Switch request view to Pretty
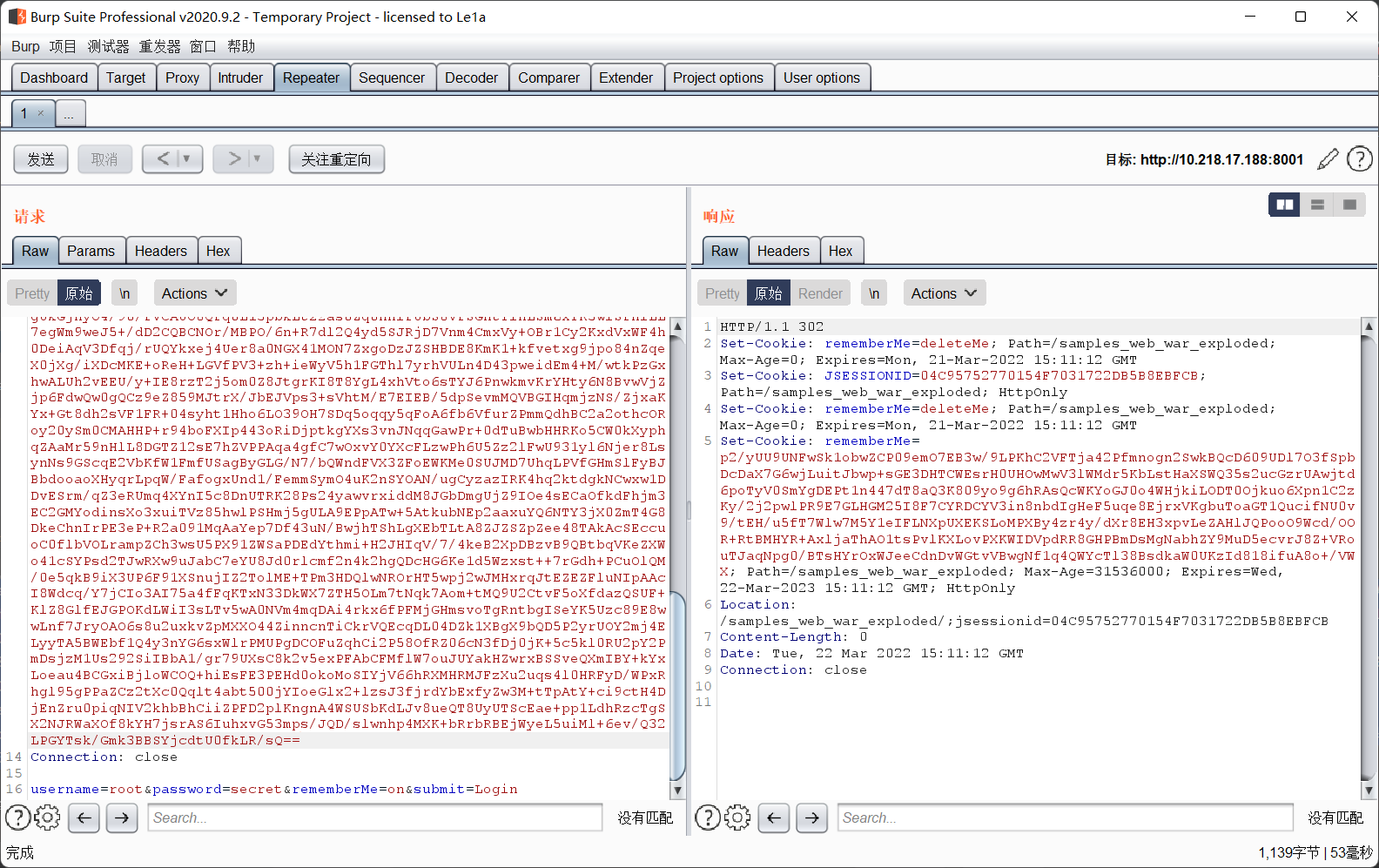The height and width of the screenshot is (868, 1379). tap(32, 293)
